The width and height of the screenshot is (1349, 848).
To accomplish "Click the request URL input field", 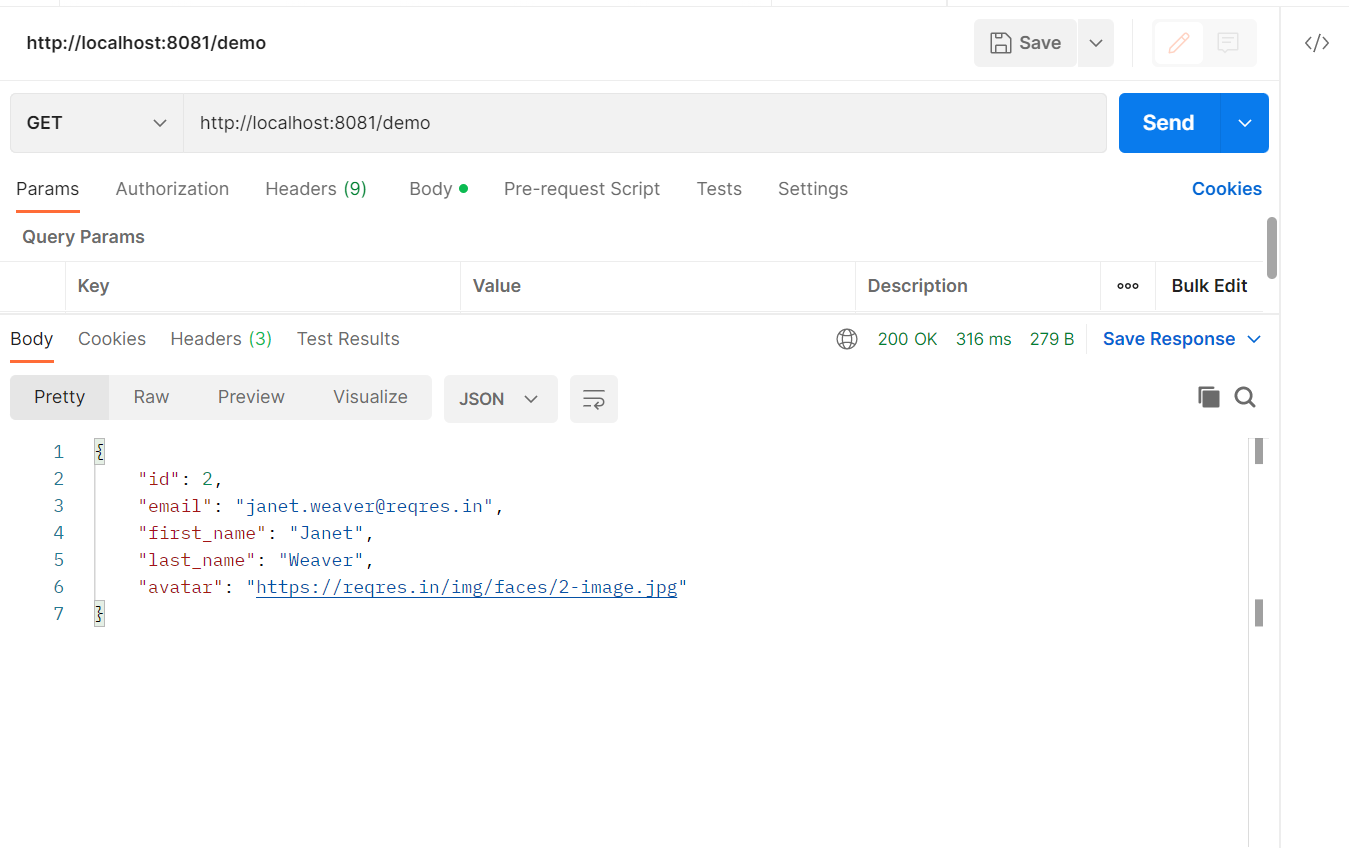I will coord(644,123).
